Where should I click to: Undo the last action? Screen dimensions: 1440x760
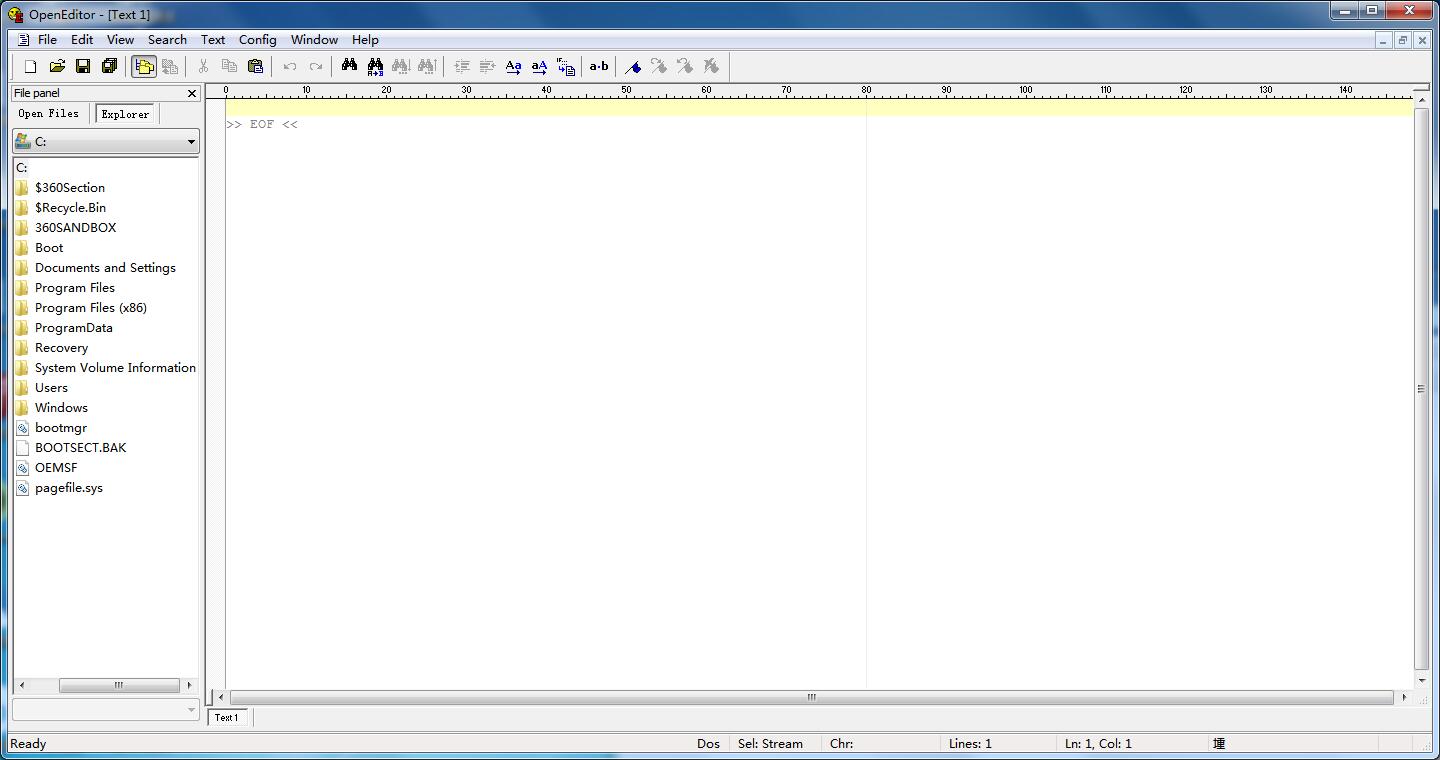[289, 66]
